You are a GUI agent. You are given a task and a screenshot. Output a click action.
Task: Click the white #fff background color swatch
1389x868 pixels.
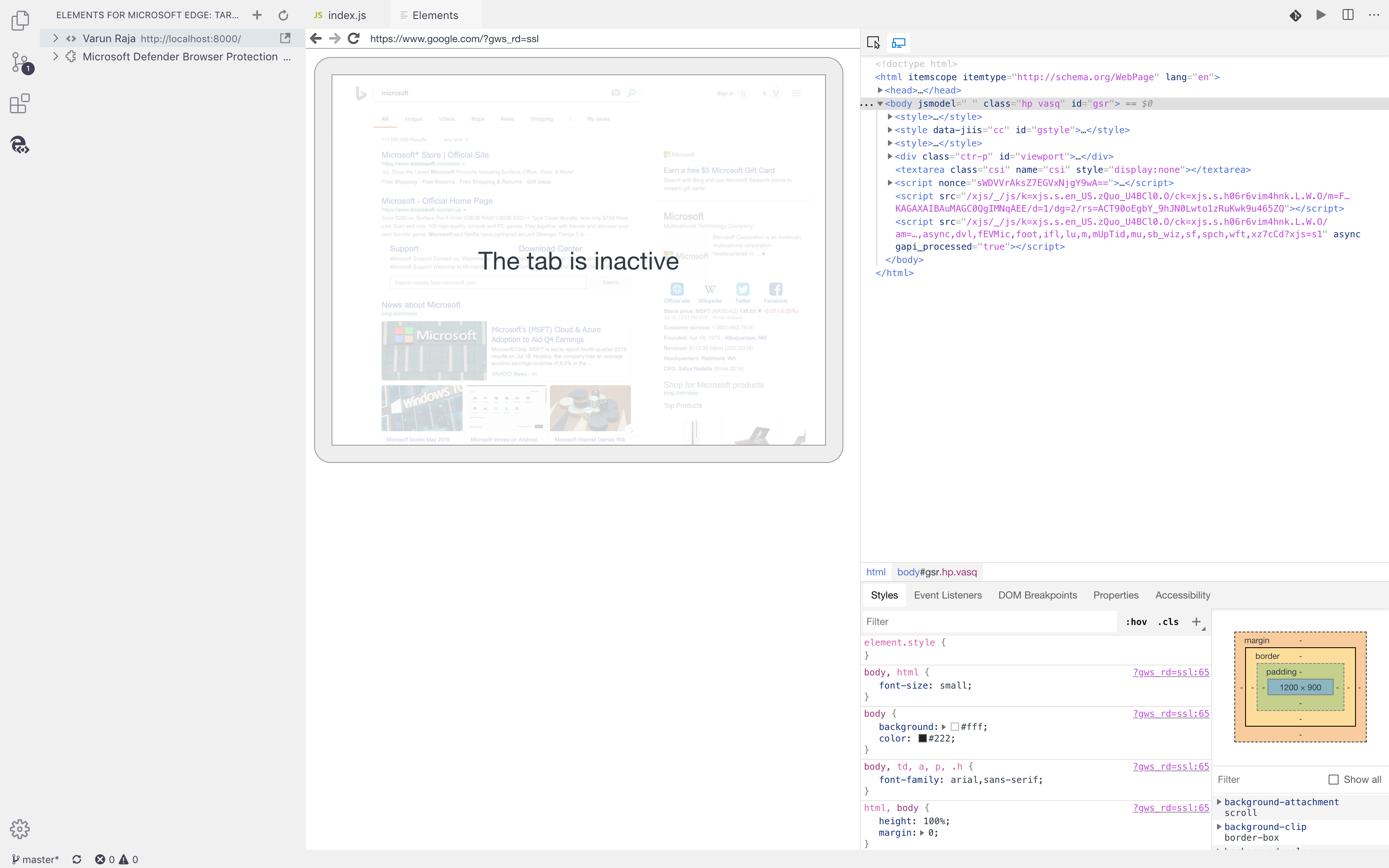tap(955, 727)
